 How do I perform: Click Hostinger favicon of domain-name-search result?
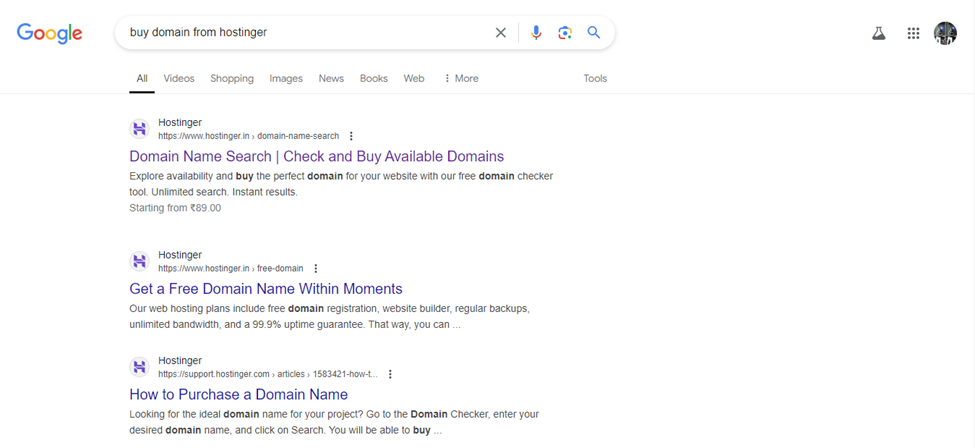coord(140,129)
